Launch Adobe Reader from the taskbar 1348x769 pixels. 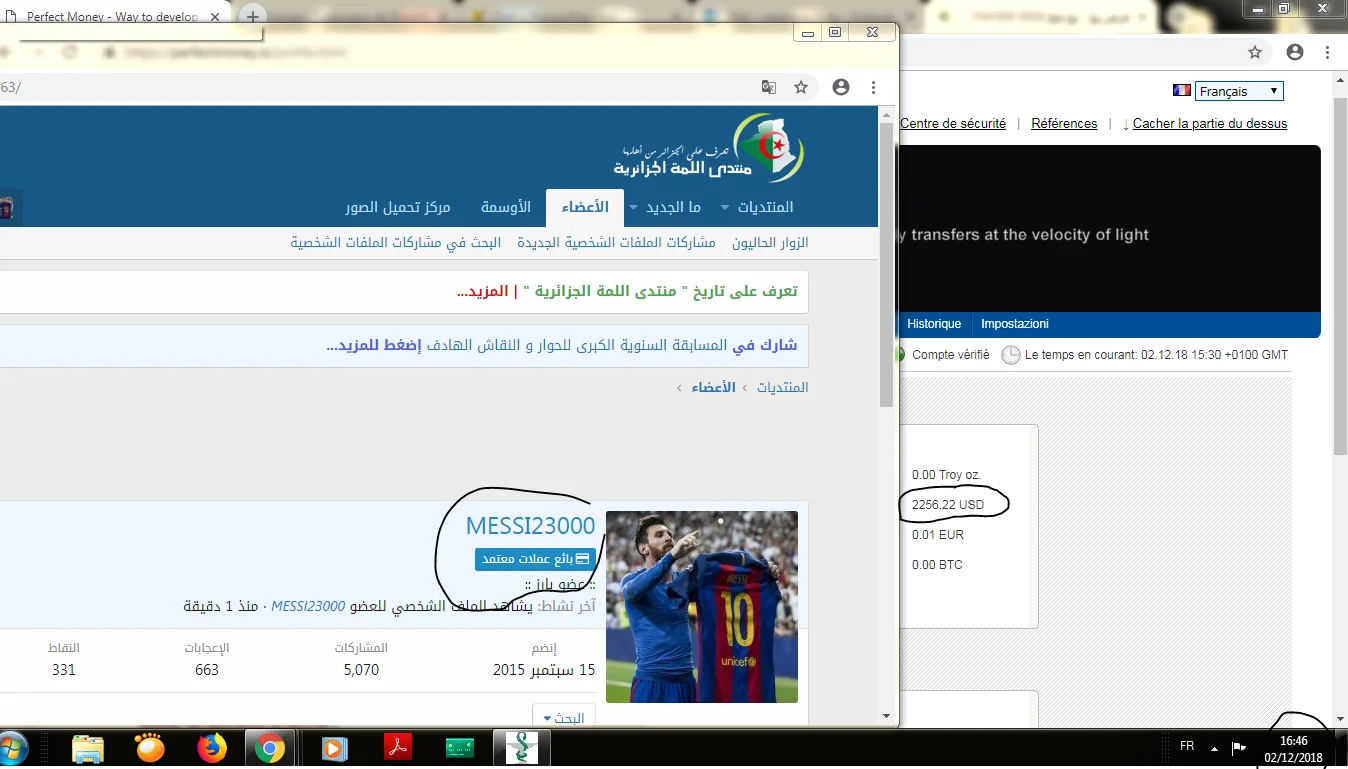tap(398, 748)
